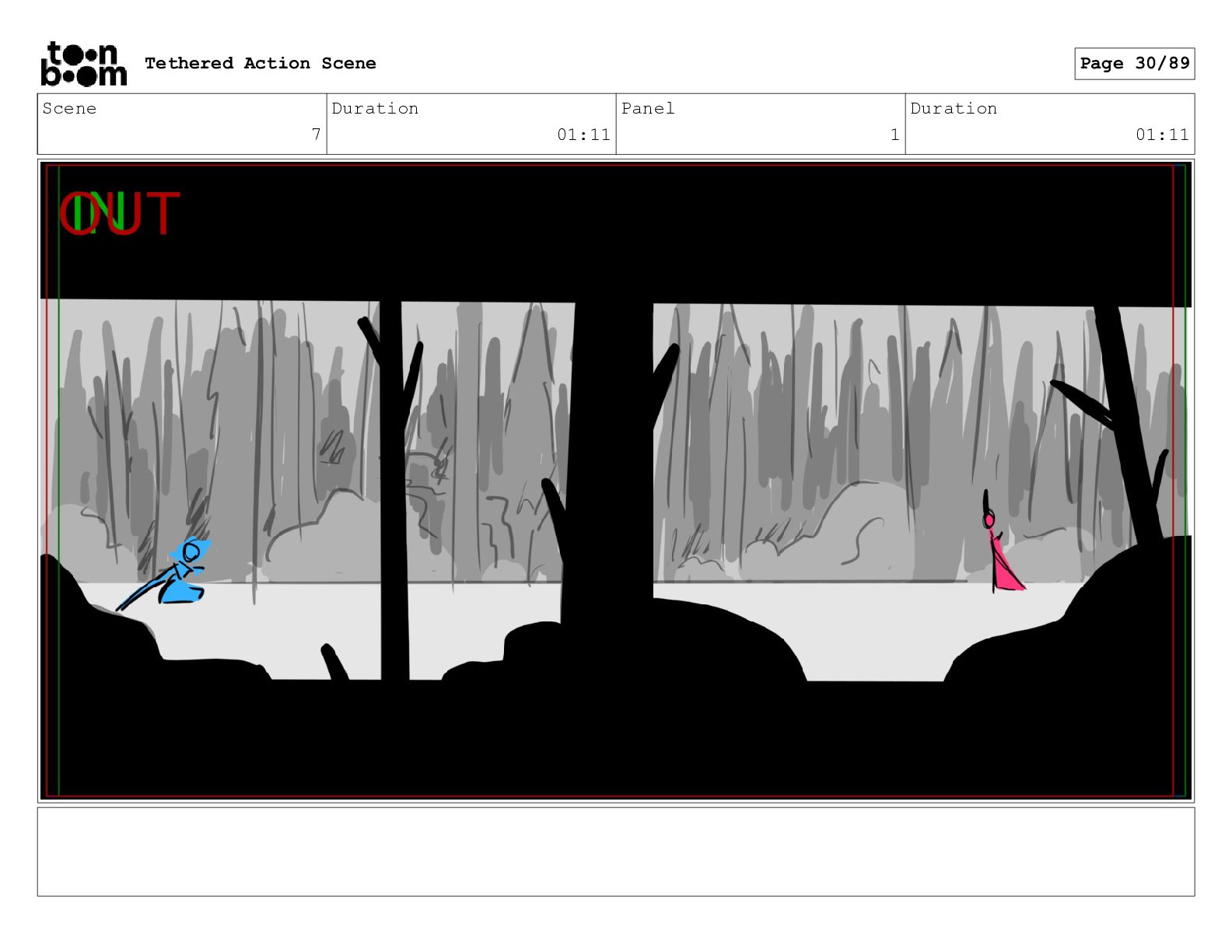This screenshot has height=952, width=1232.
Task: Click the first 'Duration' label beside Scene
Action: (375, 108)
